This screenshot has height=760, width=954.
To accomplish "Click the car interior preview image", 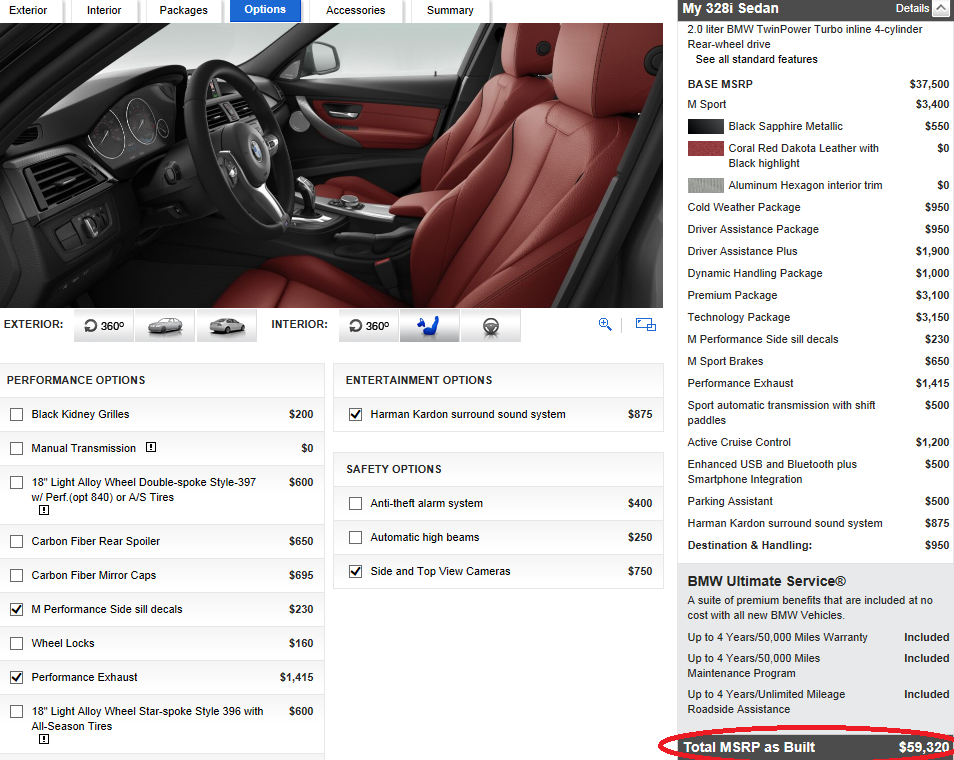I will pos(331,165).
